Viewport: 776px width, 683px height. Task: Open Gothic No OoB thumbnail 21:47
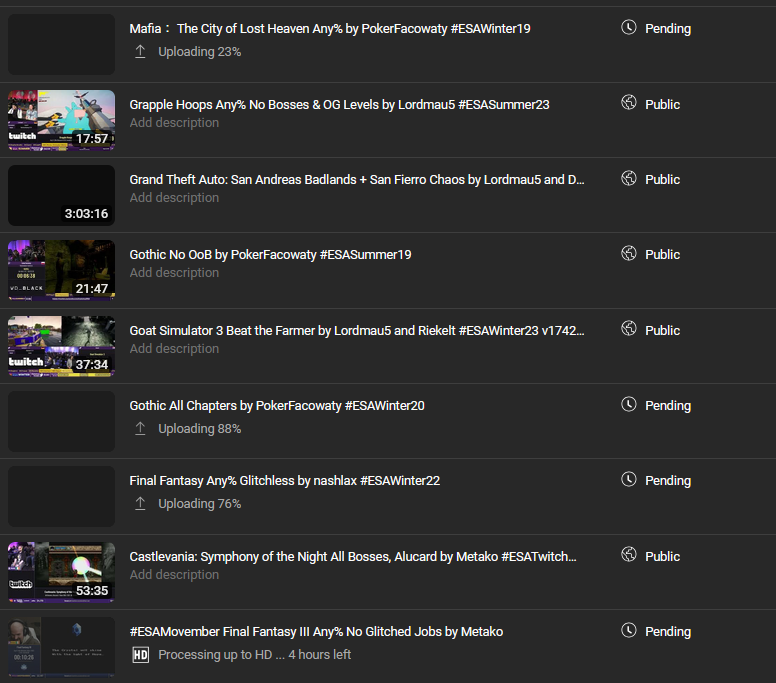tap(61, 271)
